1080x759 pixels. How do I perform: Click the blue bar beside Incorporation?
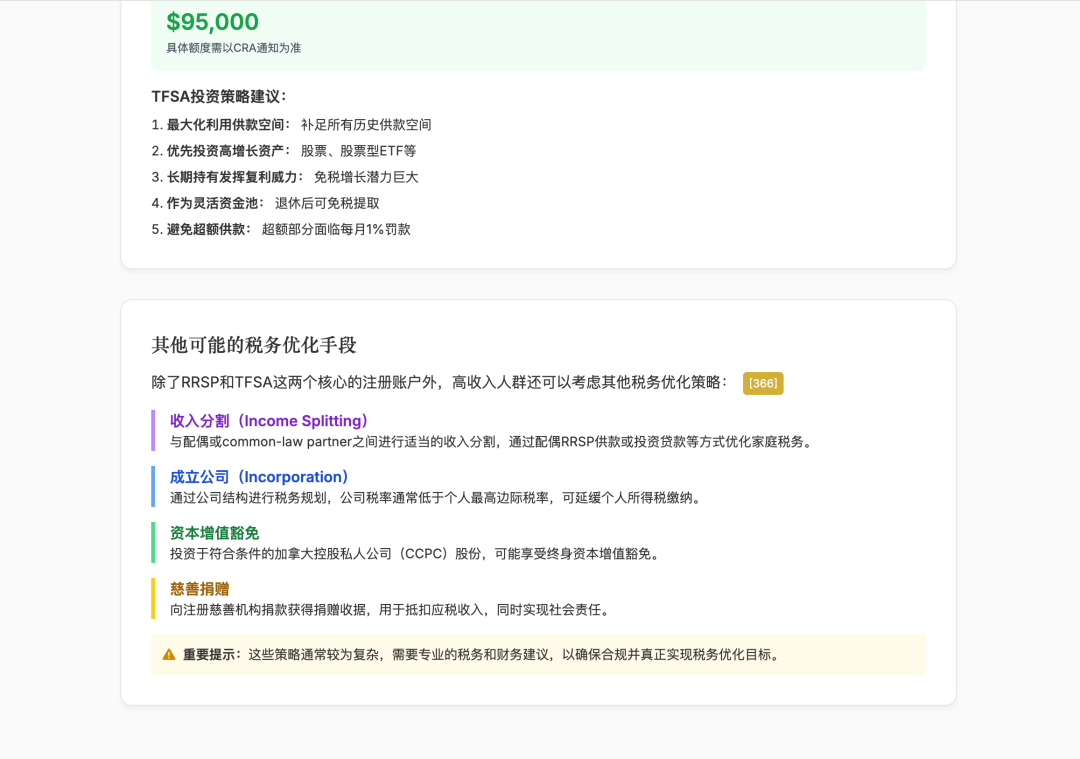pos(153,486)
